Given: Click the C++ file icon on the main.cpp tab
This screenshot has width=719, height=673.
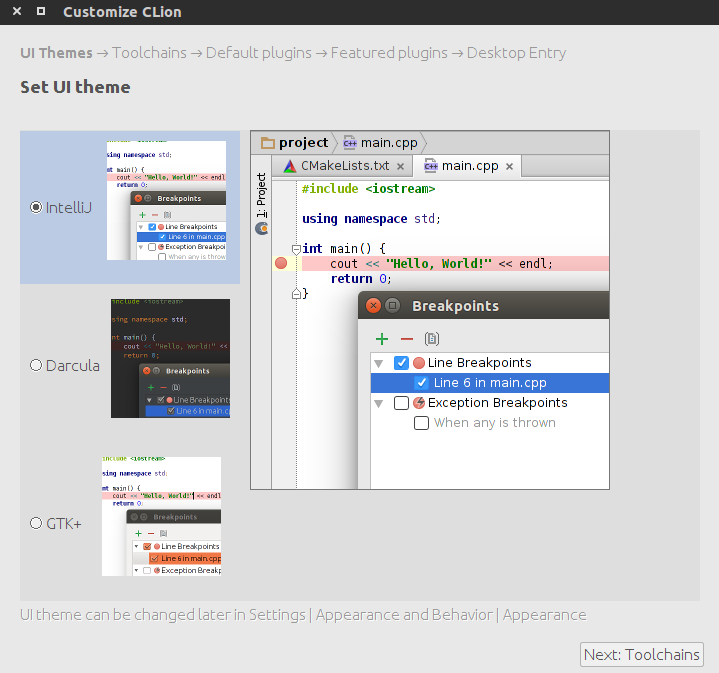Looking at the screenshot, I should point(431,166).
